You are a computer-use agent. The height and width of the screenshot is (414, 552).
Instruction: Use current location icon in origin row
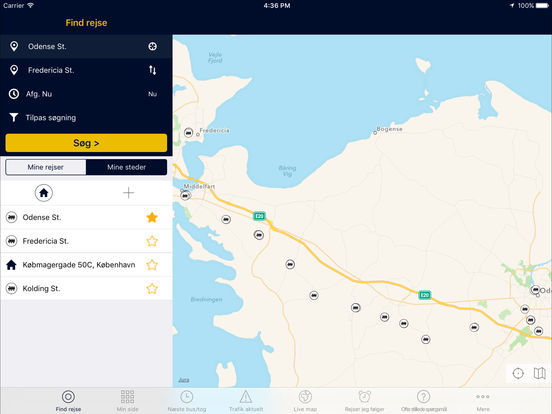[152, 46]
